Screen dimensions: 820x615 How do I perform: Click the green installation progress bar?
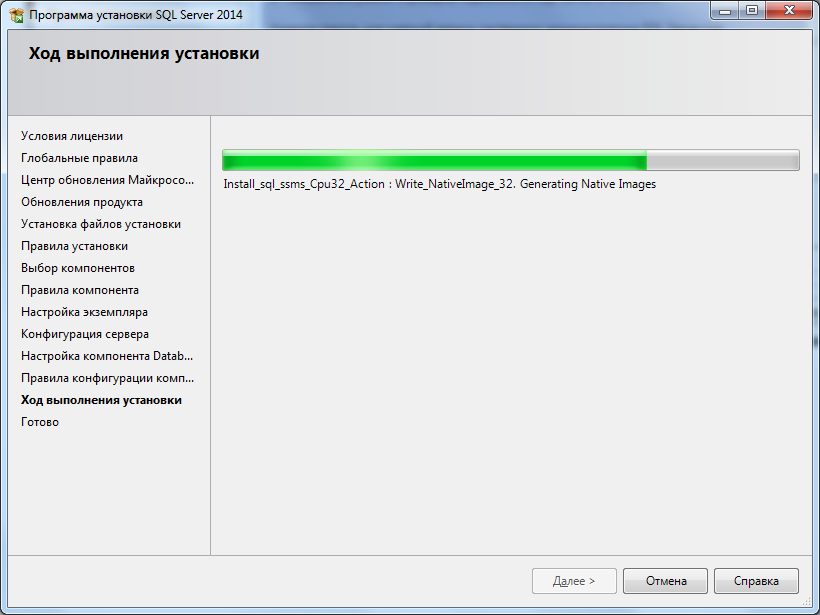click(510, 160)
